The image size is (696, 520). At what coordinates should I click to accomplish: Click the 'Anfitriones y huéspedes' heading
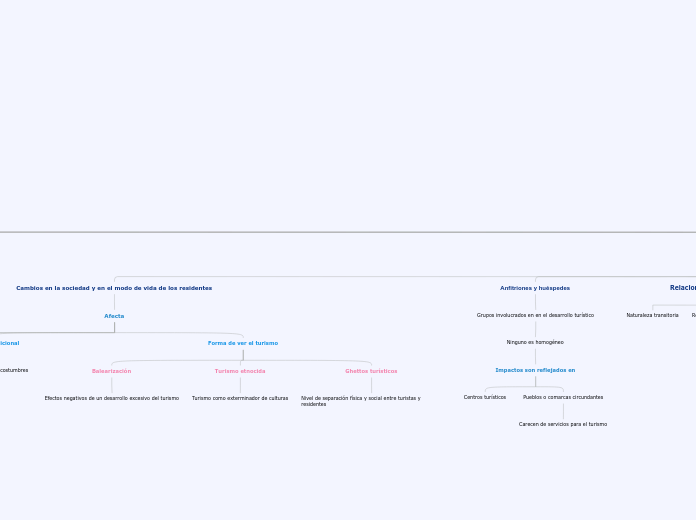pos(535,288)
